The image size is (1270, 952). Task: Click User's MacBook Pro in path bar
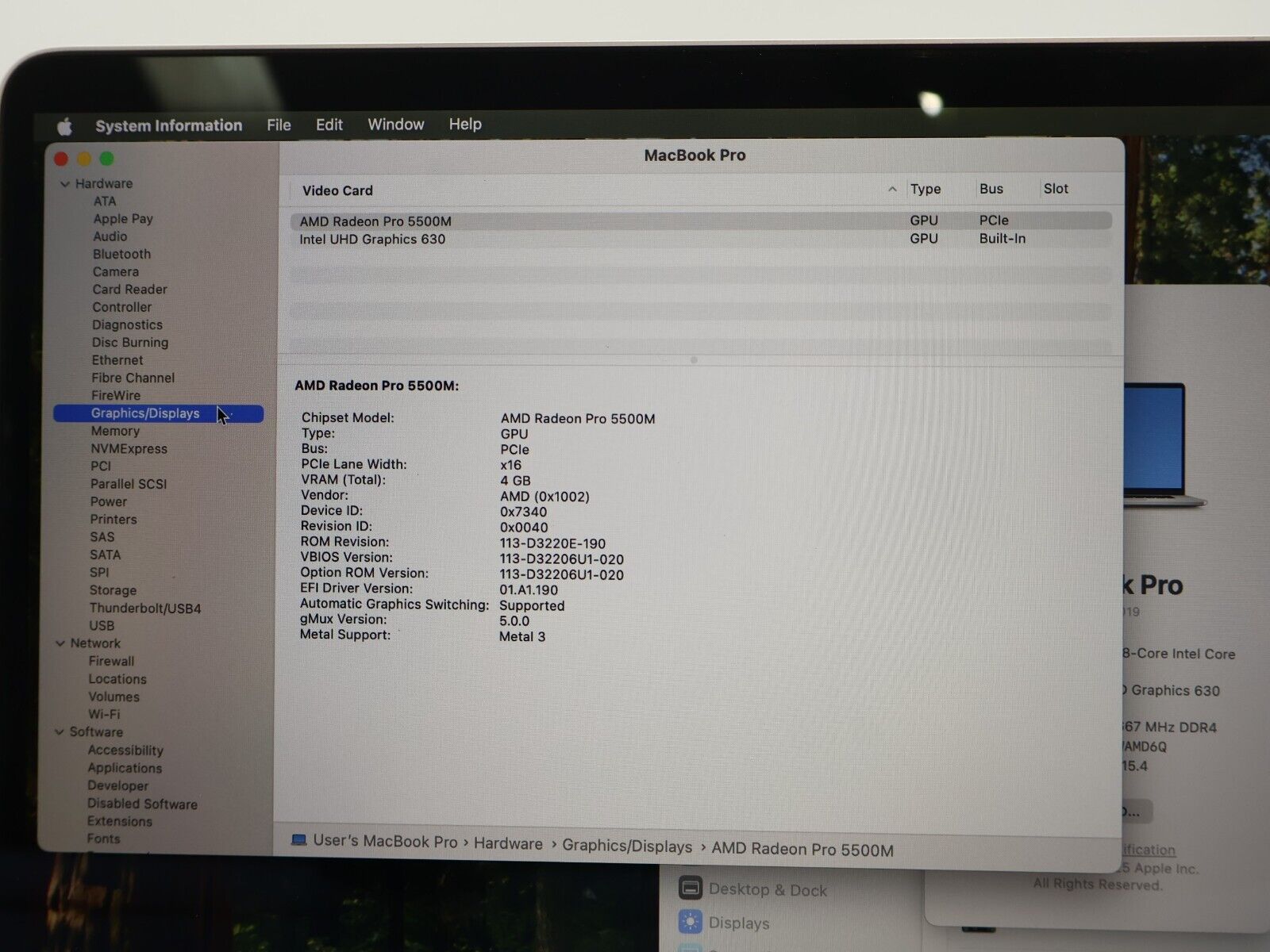click(x=385, y=841)
